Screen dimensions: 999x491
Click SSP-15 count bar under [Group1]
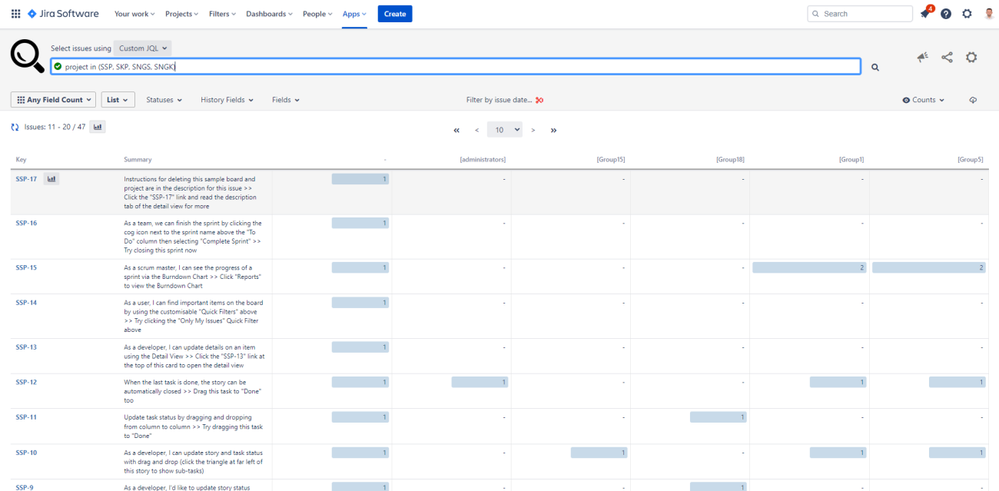tap(809, 267)
